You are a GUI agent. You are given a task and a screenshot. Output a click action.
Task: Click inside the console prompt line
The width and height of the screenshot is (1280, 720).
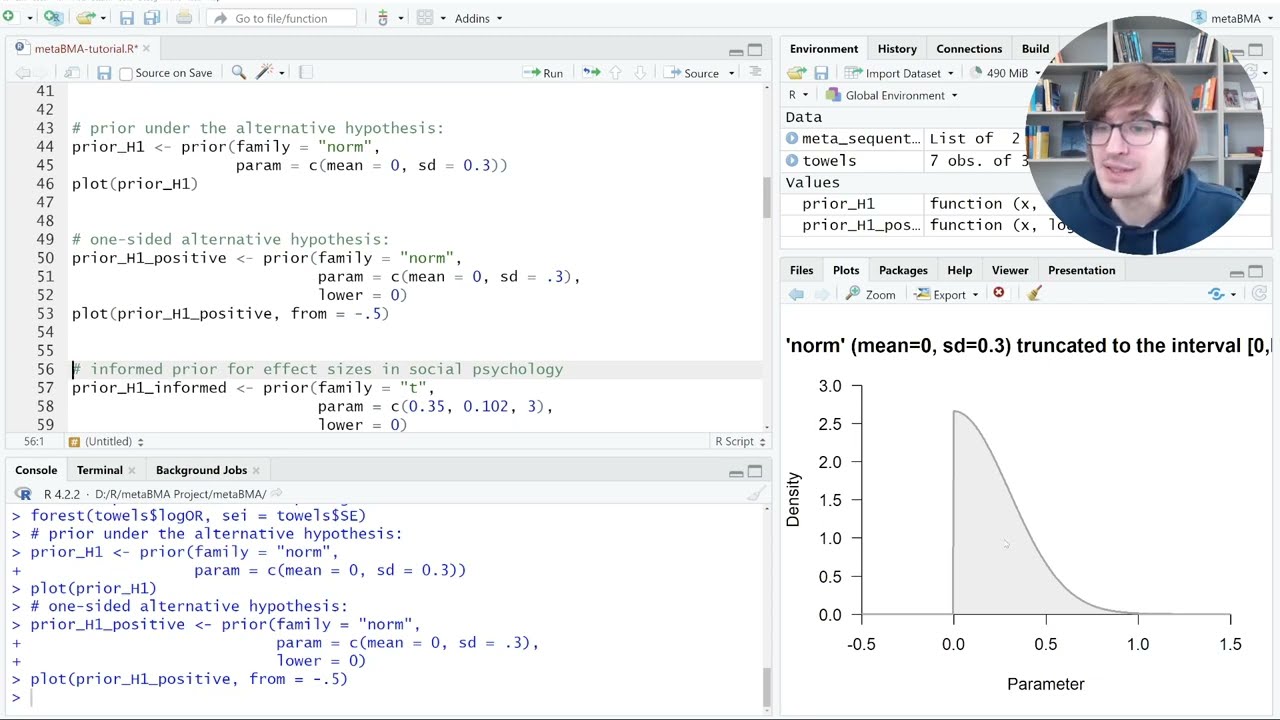pos(390,697)
